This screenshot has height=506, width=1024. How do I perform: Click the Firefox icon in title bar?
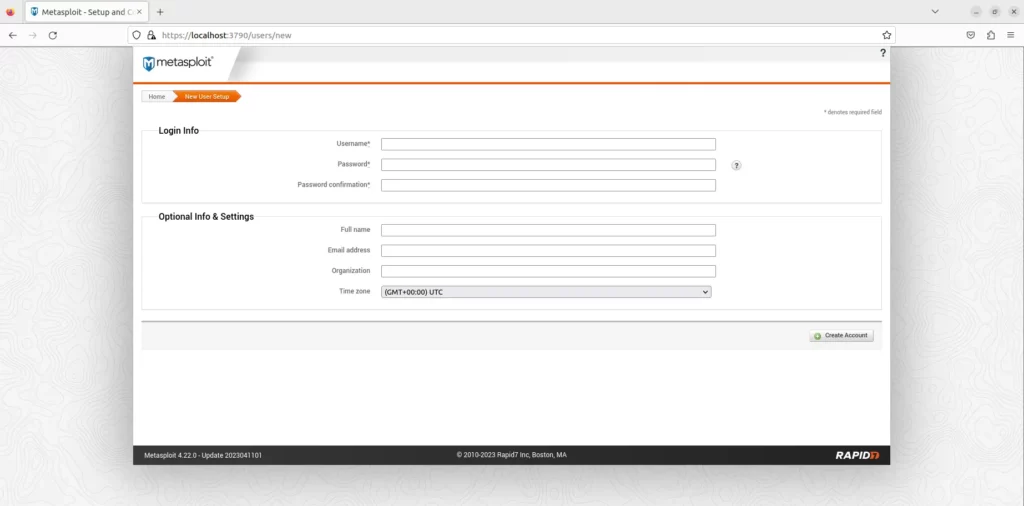pos(10,12)
